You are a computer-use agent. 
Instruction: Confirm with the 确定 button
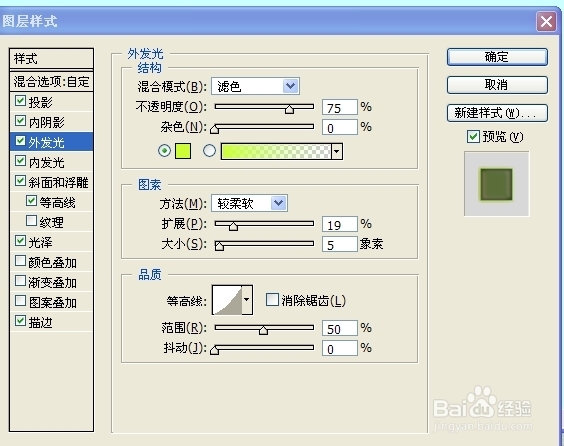(x=497, y=57)
